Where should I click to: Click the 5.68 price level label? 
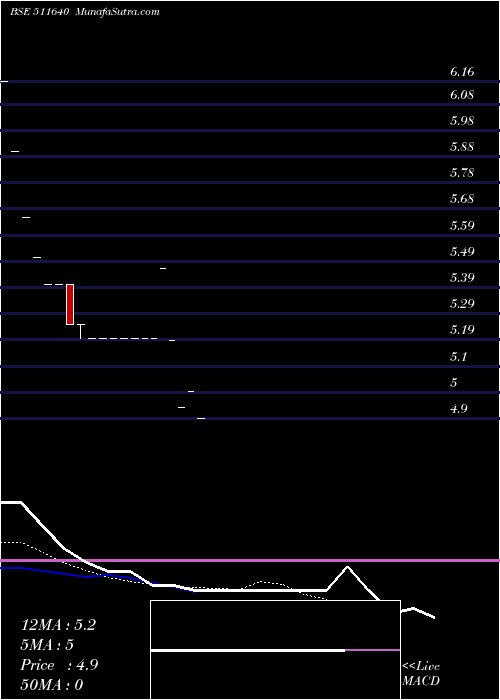(462, 199)
